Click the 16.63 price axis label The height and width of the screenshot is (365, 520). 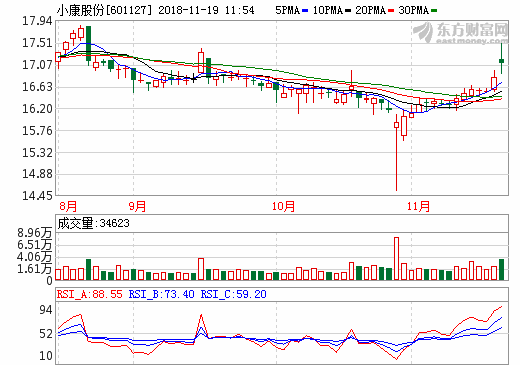coord(37,87)
